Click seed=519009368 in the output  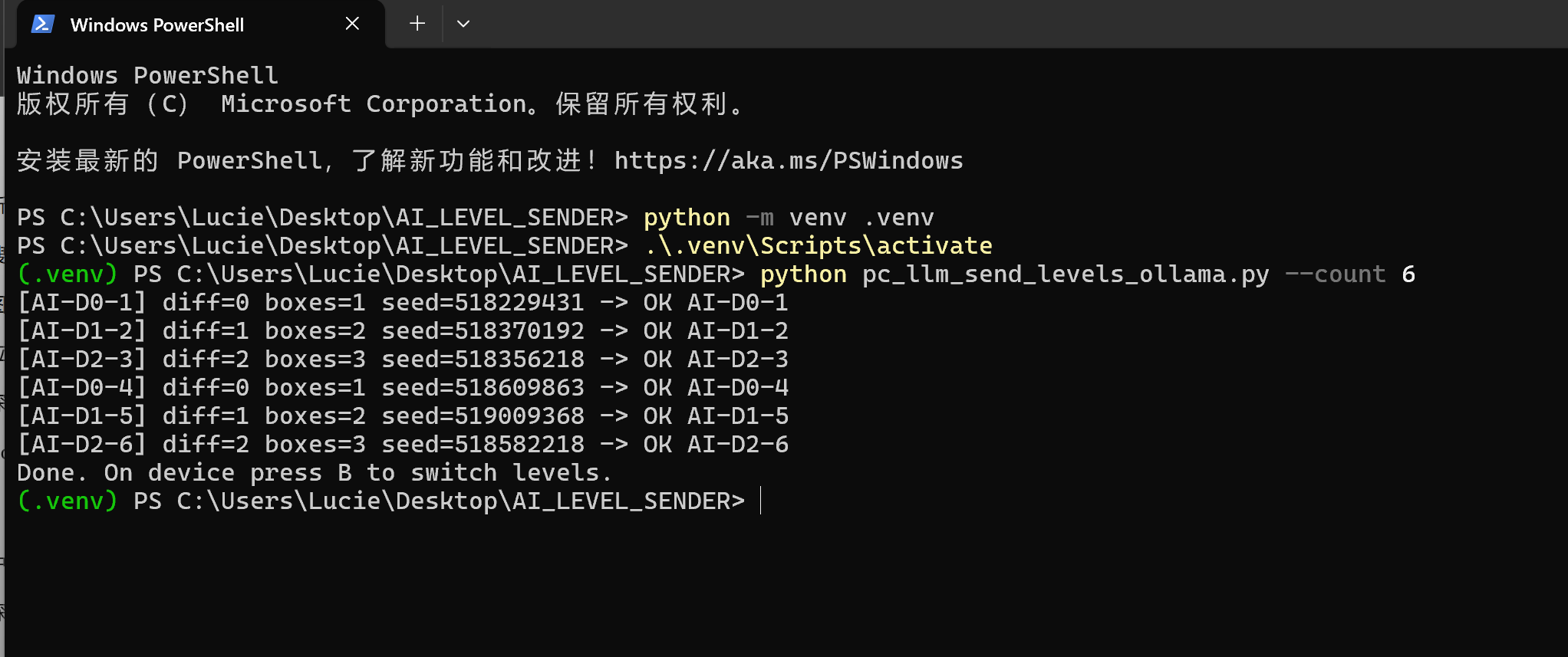coord(483,416)
